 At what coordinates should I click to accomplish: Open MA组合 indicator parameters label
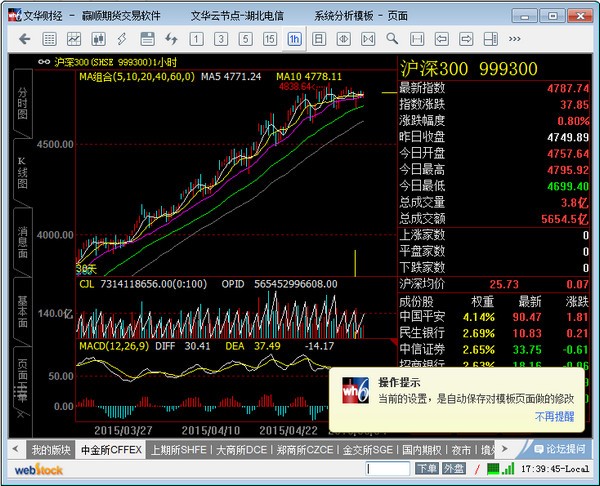[137, 76]
